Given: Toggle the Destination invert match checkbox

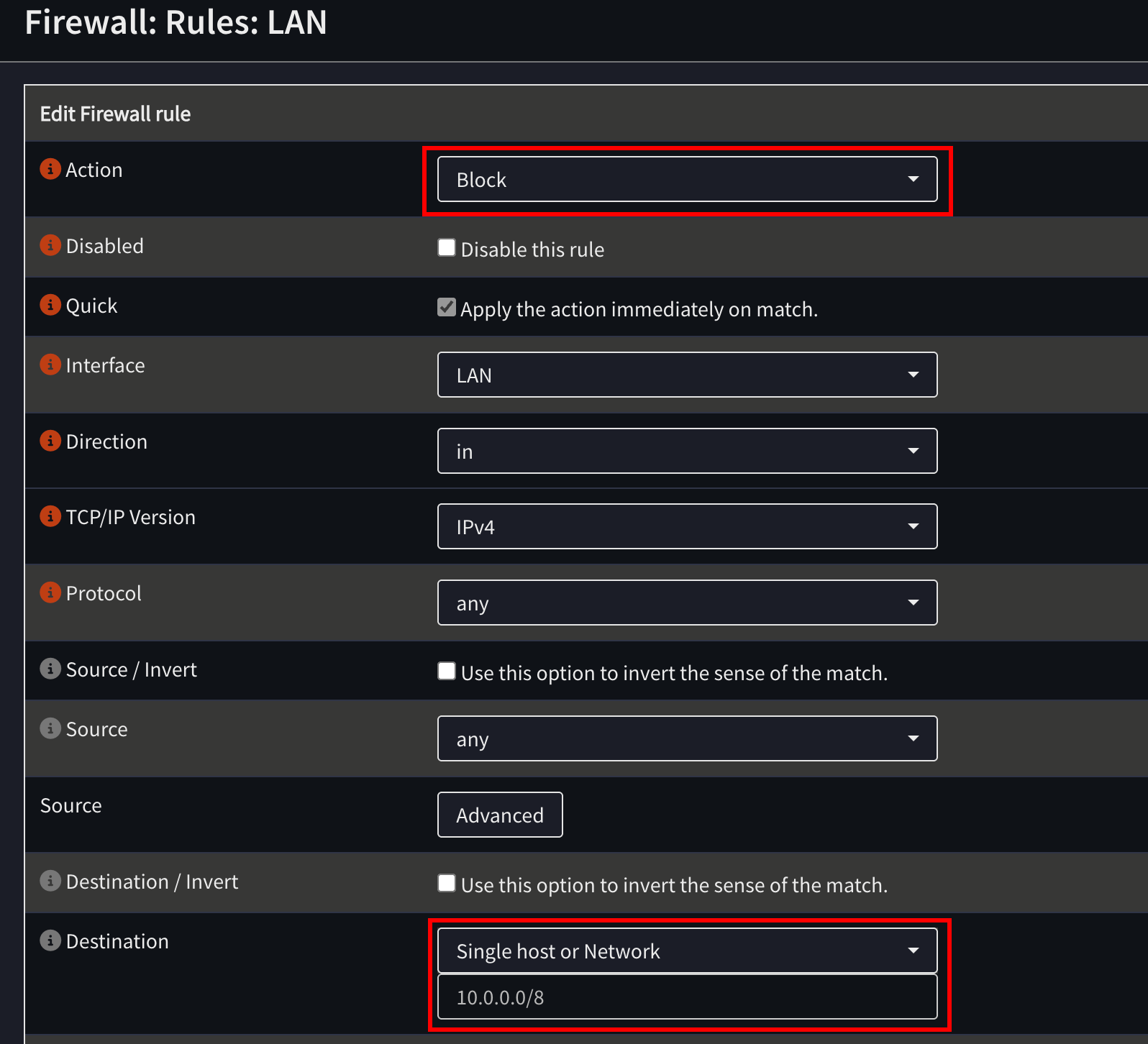Looking at the screenshot, I should (x=447, y=884).
